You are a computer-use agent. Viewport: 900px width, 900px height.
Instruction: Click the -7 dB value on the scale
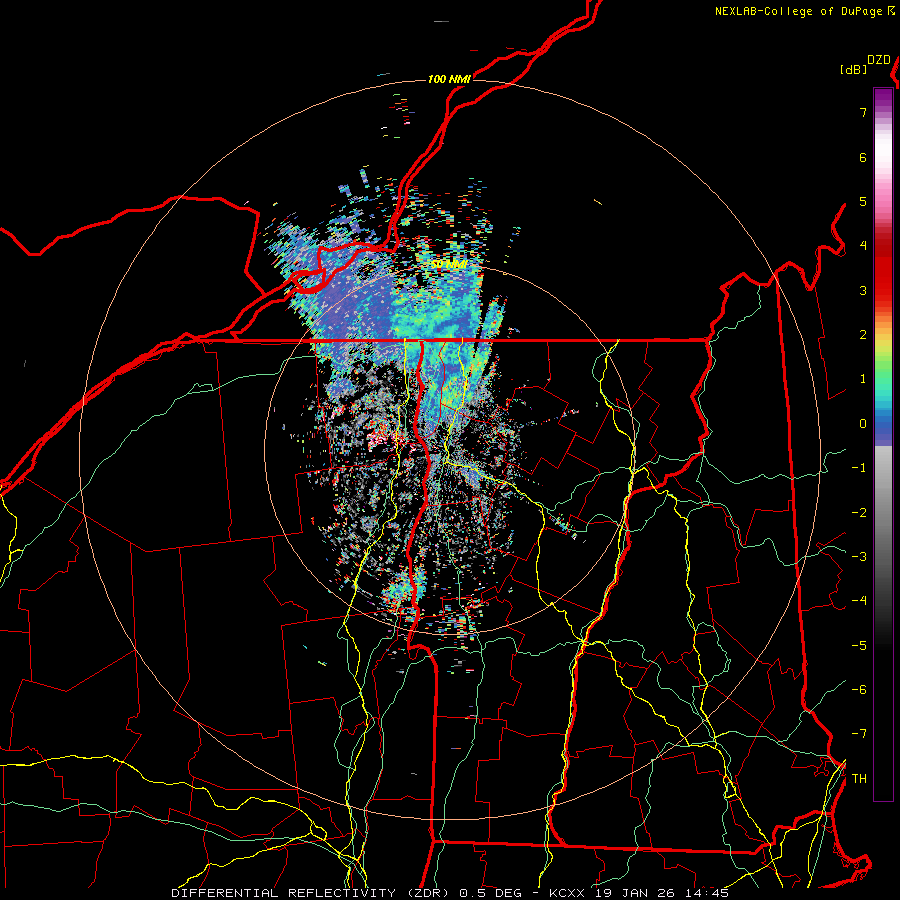tap(859, 734)
